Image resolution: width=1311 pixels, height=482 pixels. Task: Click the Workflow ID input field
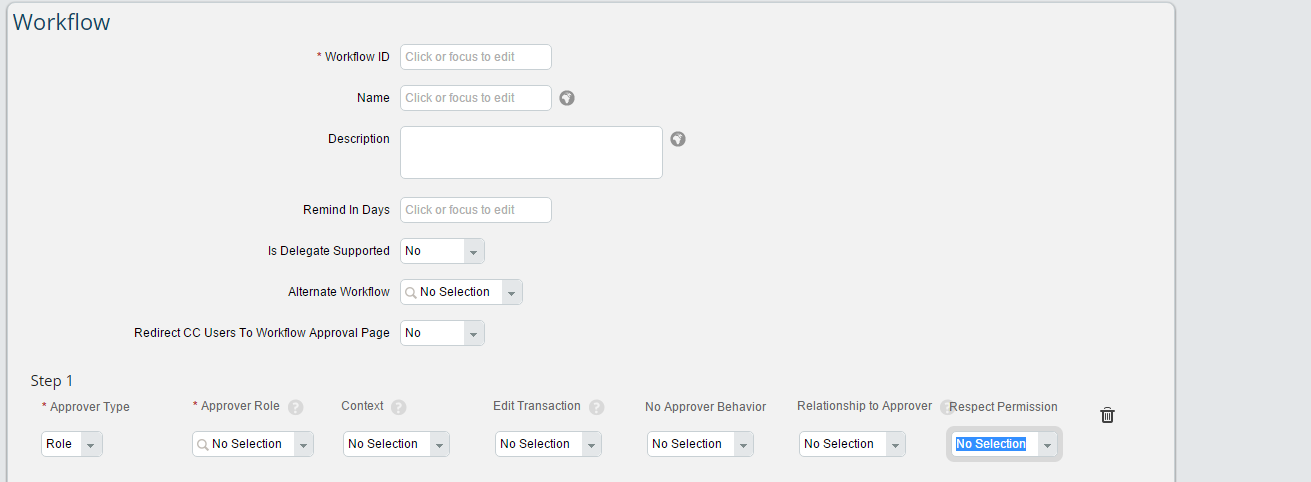[476, 57]
